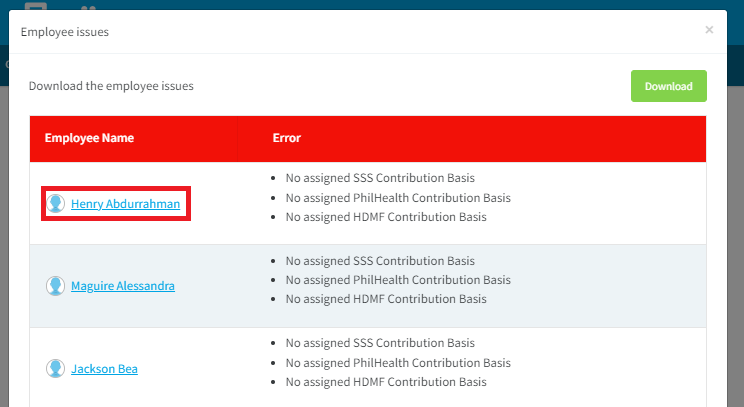The image size is (744, 407).
Task: Select Henry Abdurrahman's SSS Contribution Basis error
Action: 380,178
